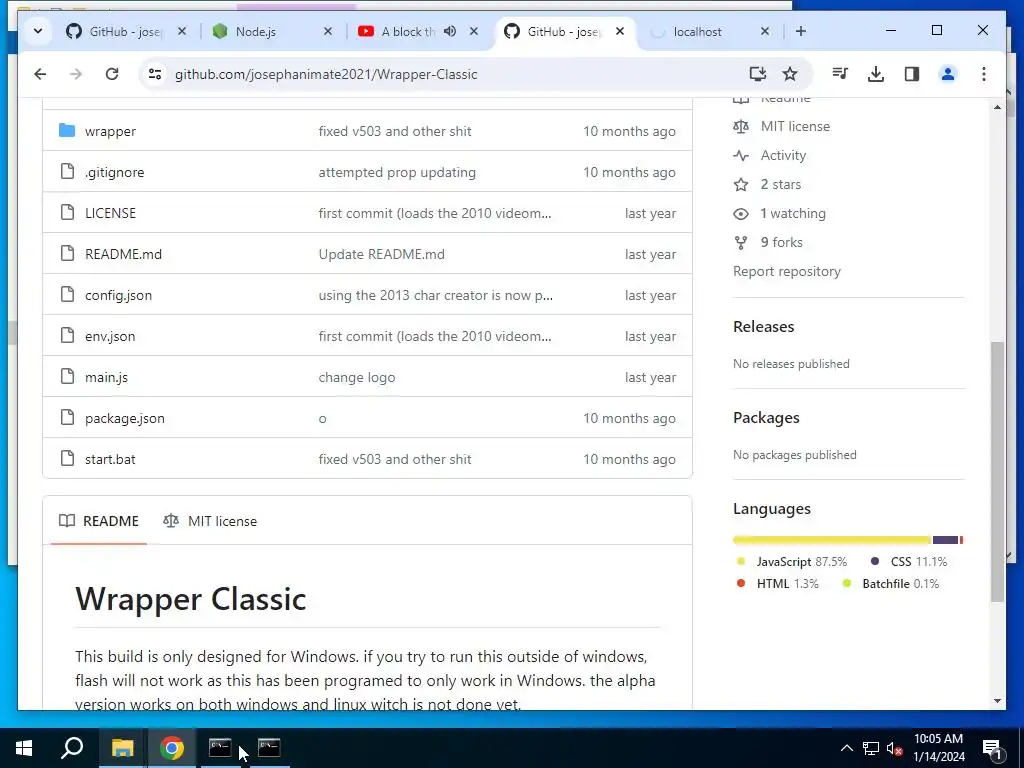The width and height of the screenshot is (1024, 768).
Task: Open the 'o' commit for package.json
Action: 323,419
